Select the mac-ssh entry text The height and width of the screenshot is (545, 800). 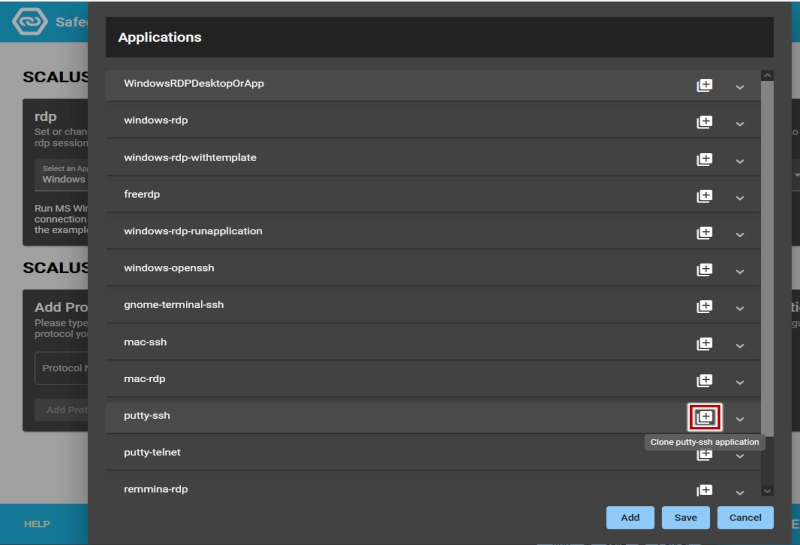pyautogui.click(x=145, y=342)
